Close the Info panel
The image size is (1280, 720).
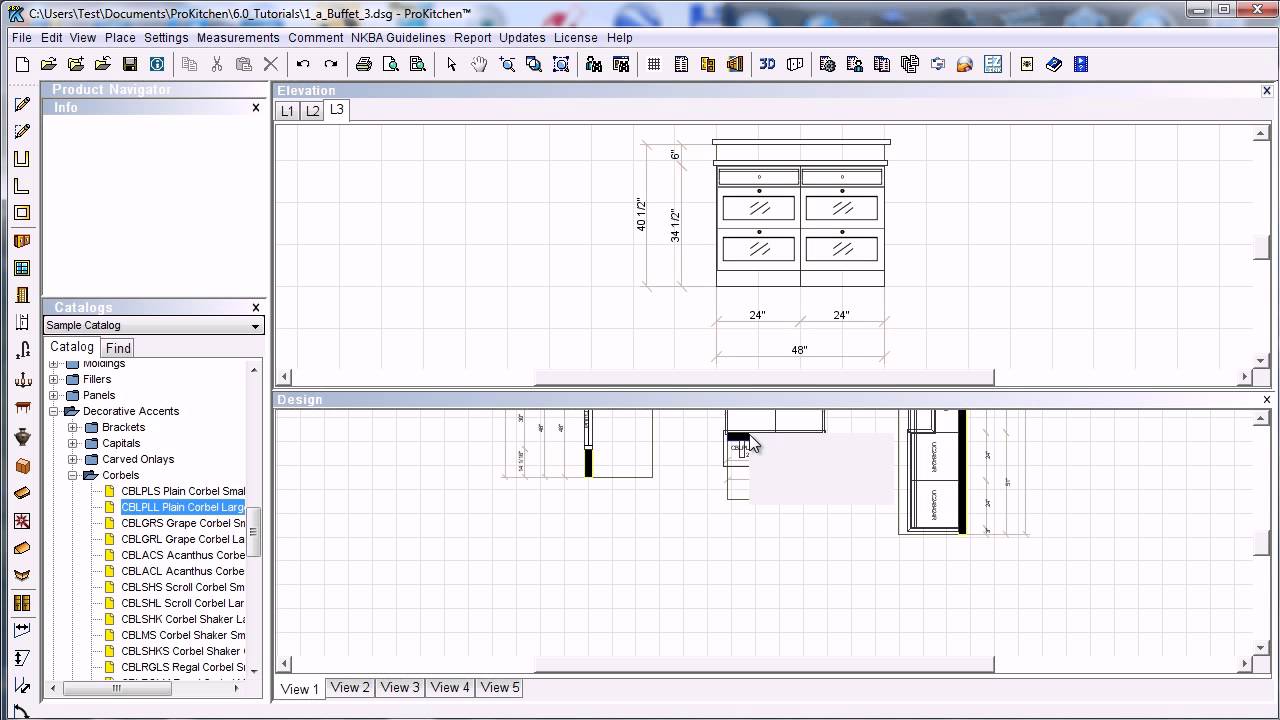point(256,107)
